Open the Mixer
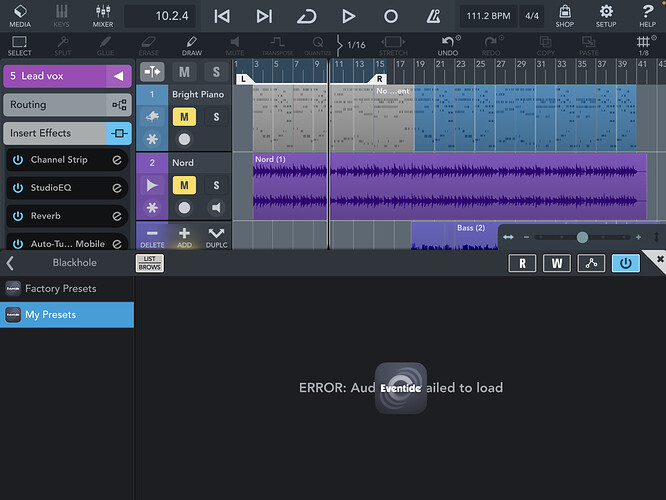This screenshot has width=666, height=500. (103, 16)
